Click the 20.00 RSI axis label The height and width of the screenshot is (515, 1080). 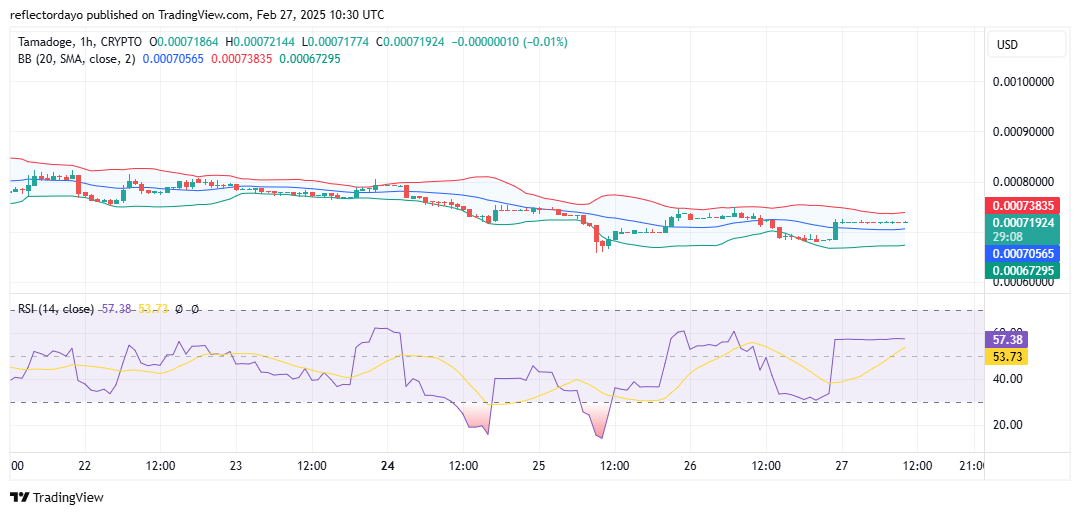pyautogui.click(x=1006, y=425)
